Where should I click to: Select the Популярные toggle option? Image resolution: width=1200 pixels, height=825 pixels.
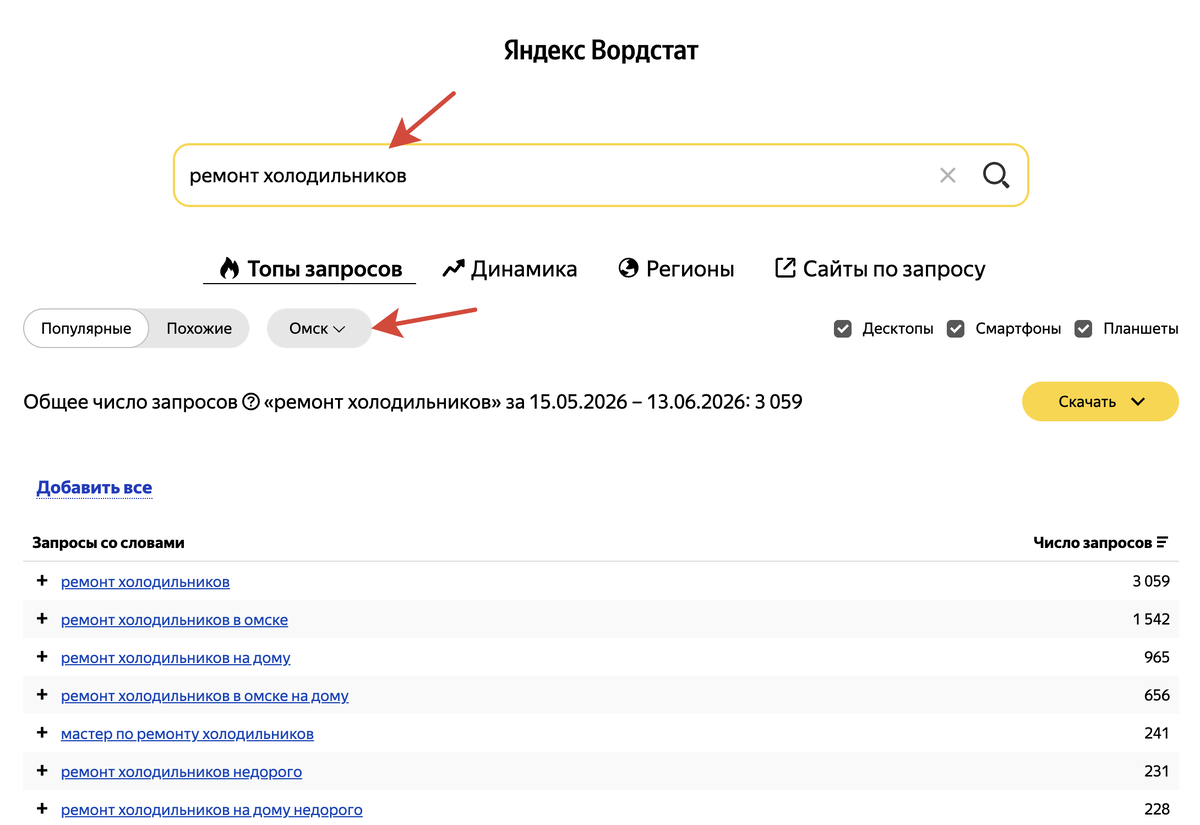pyautogui.click(x=86, y=328)
